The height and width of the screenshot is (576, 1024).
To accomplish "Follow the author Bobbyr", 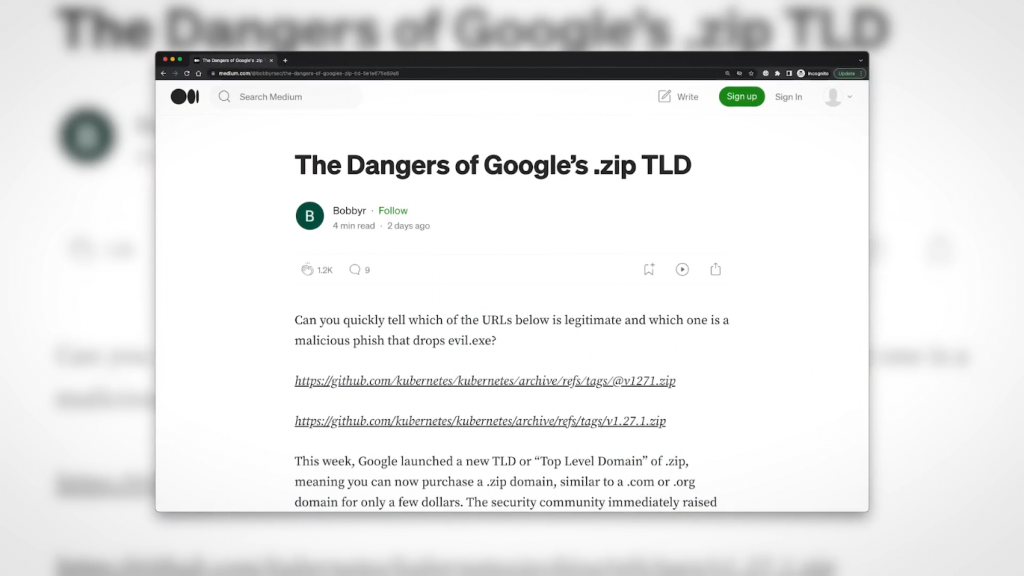I will pos(392,210).
